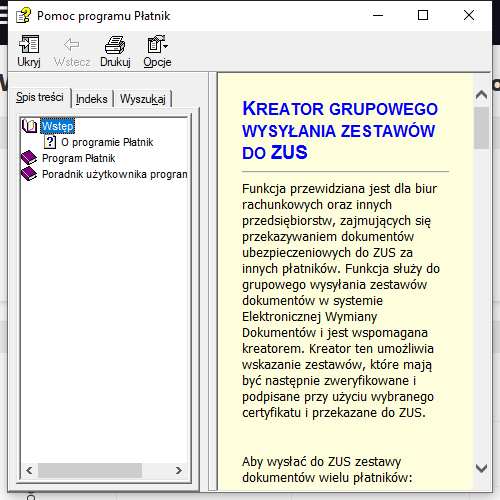Click the scroll down arrow of the content pane
This screenshot has height=500, width=500.
pos(481,468)
